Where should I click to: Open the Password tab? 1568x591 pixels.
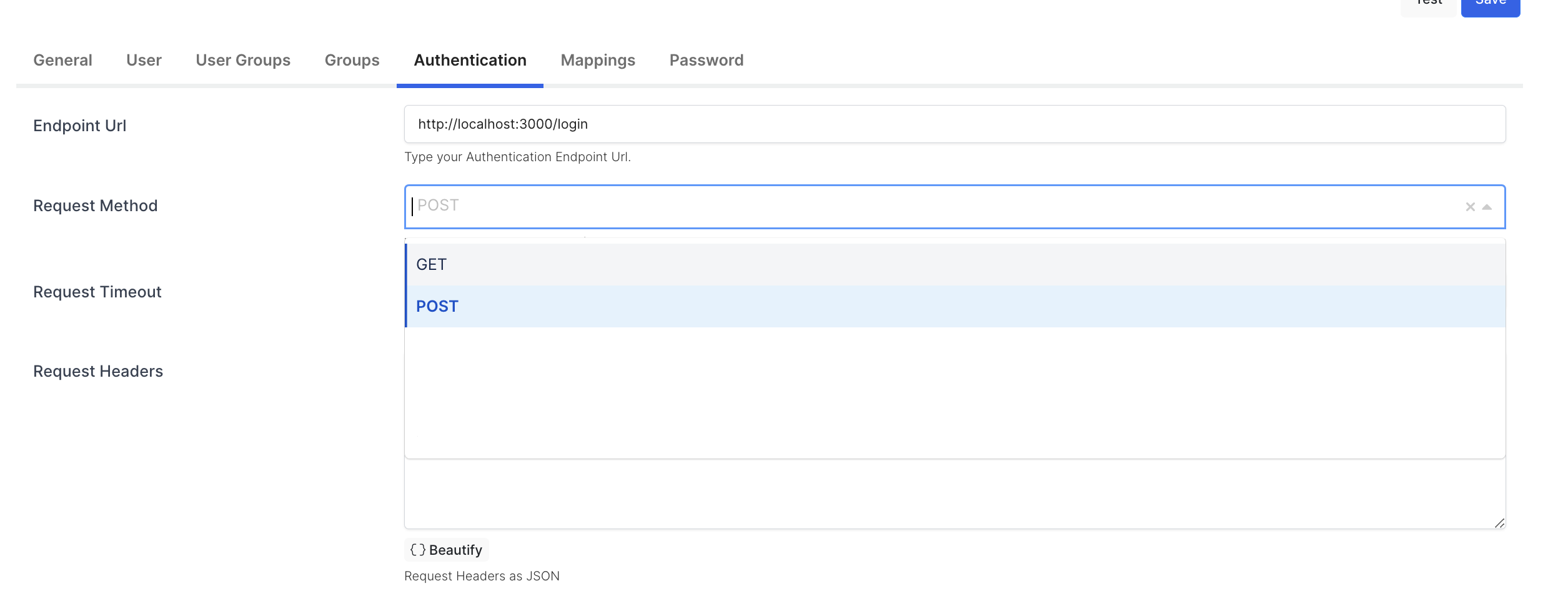click(707, 60)
